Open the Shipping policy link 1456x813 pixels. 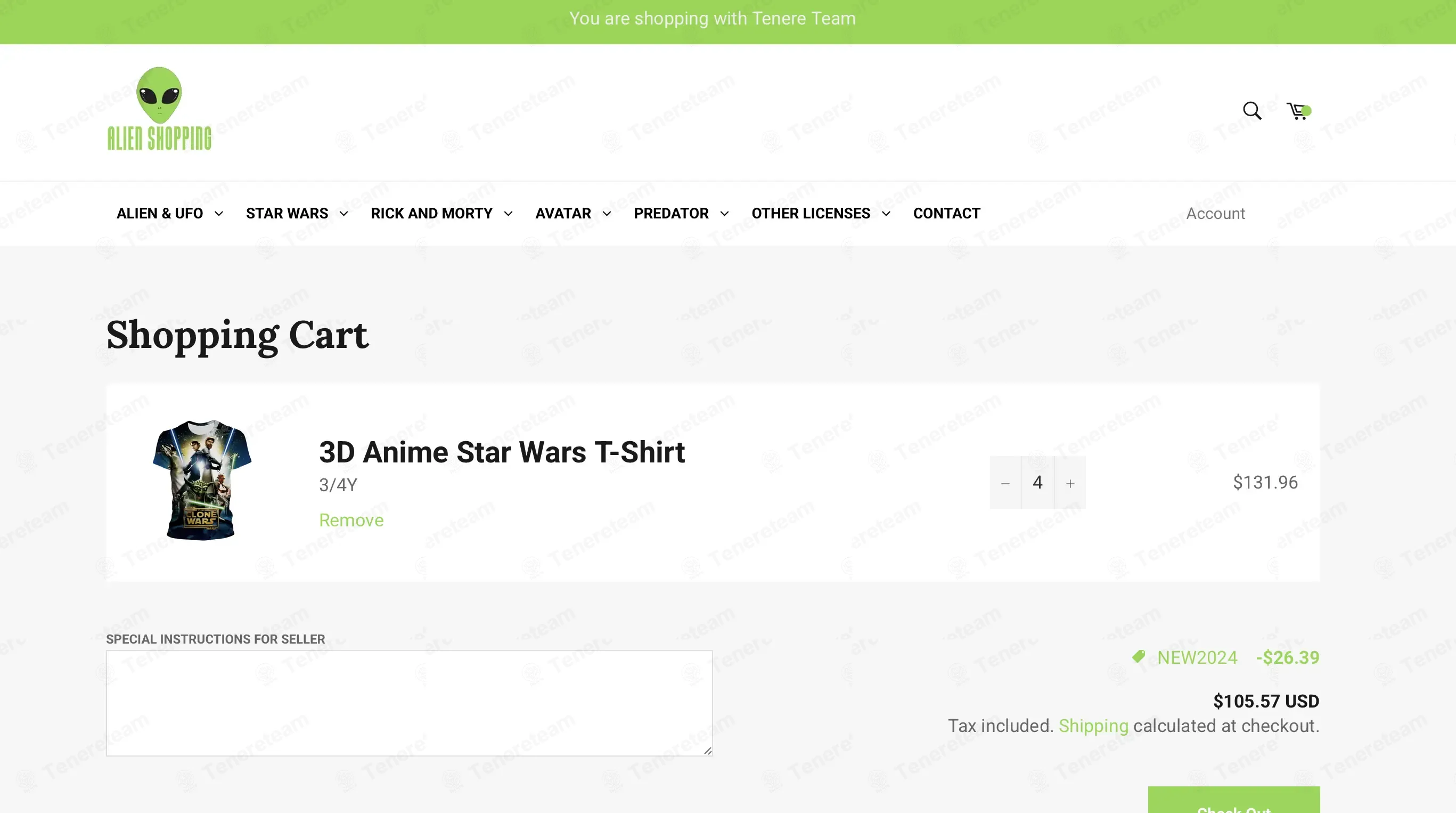click(x=1093, y=726)
